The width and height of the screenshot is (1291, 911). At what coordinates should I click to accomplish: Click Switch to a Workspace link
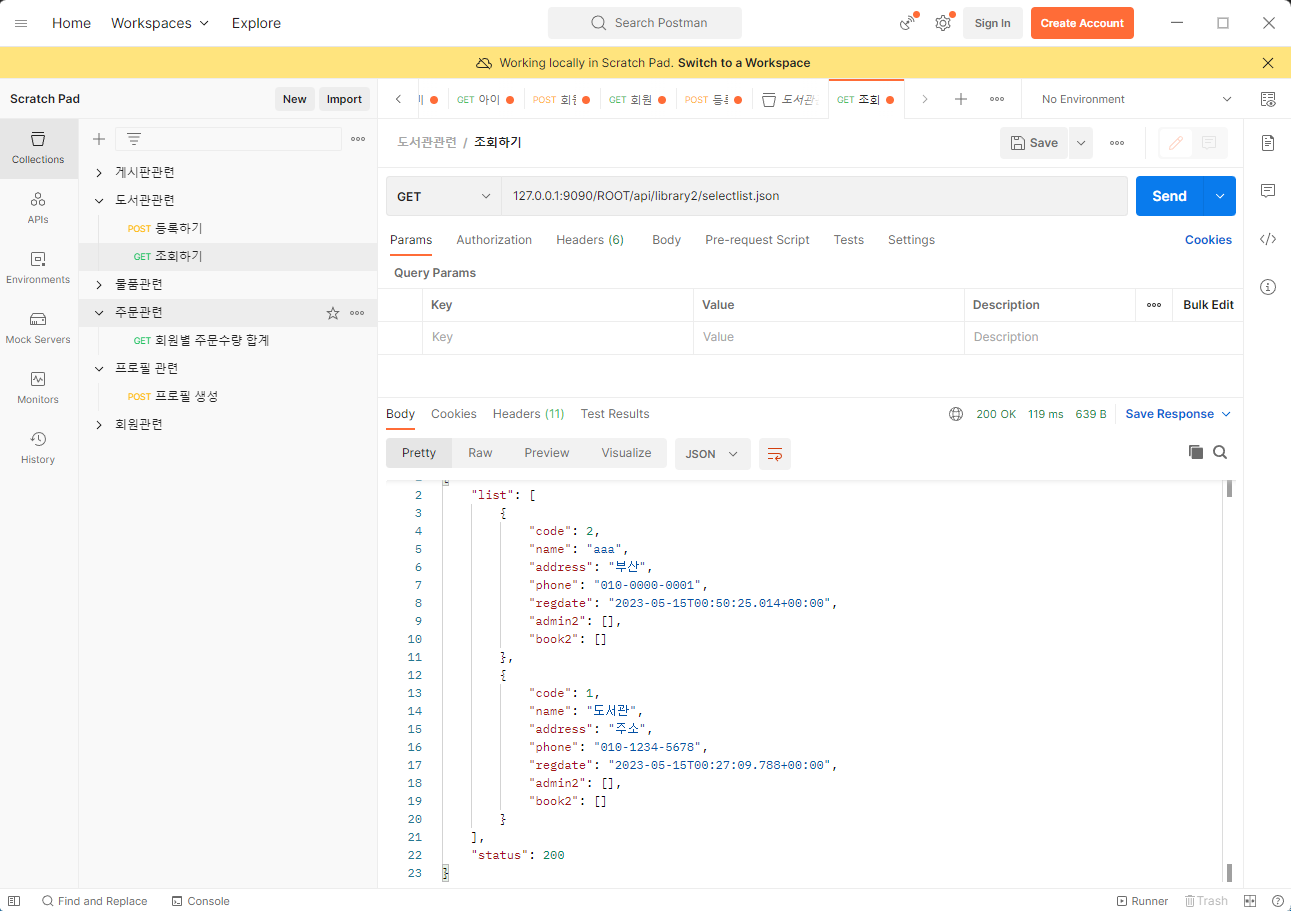click(x=744, y=63)
